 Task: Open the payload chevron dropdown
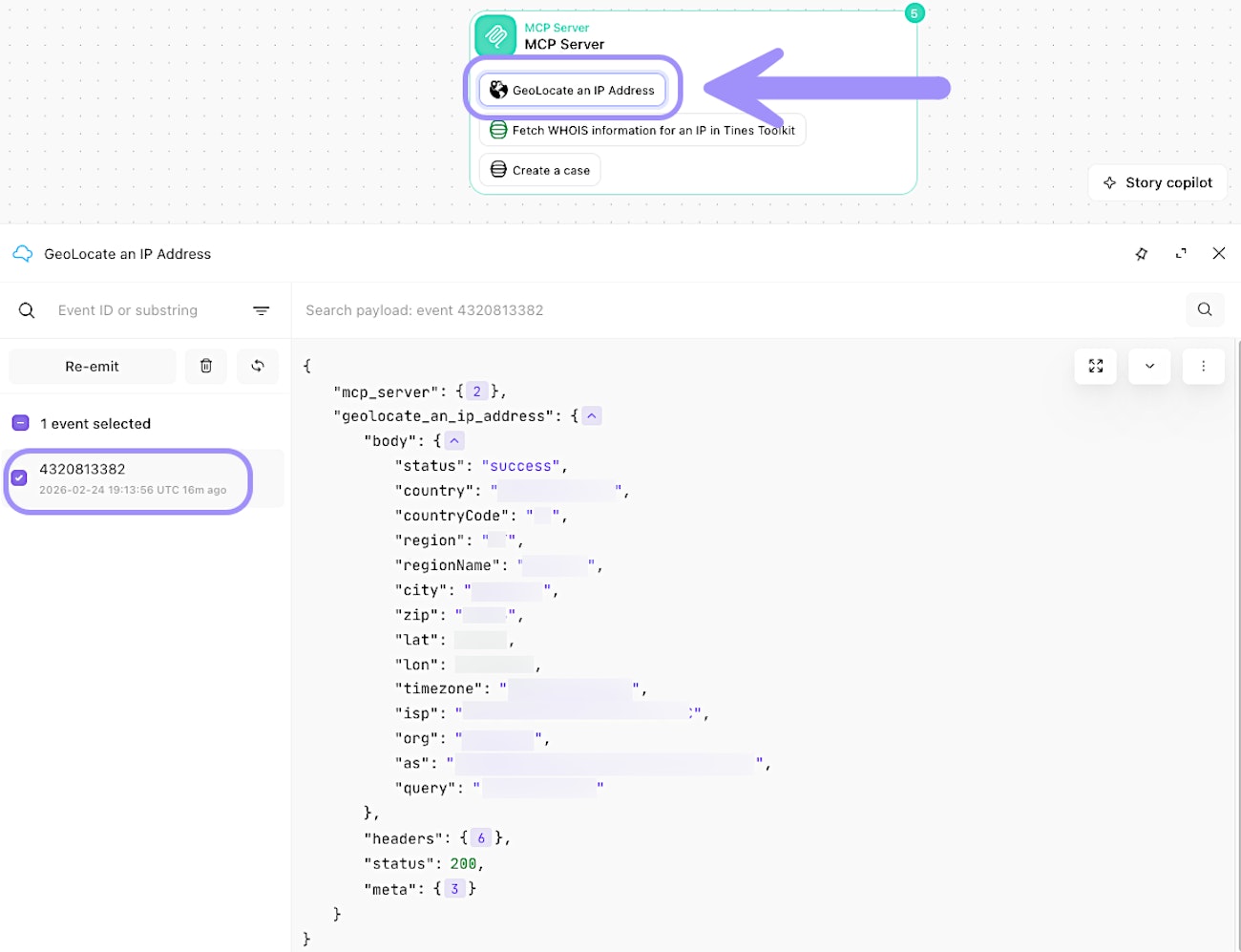pyautogui.click(x=1149, y=366)
